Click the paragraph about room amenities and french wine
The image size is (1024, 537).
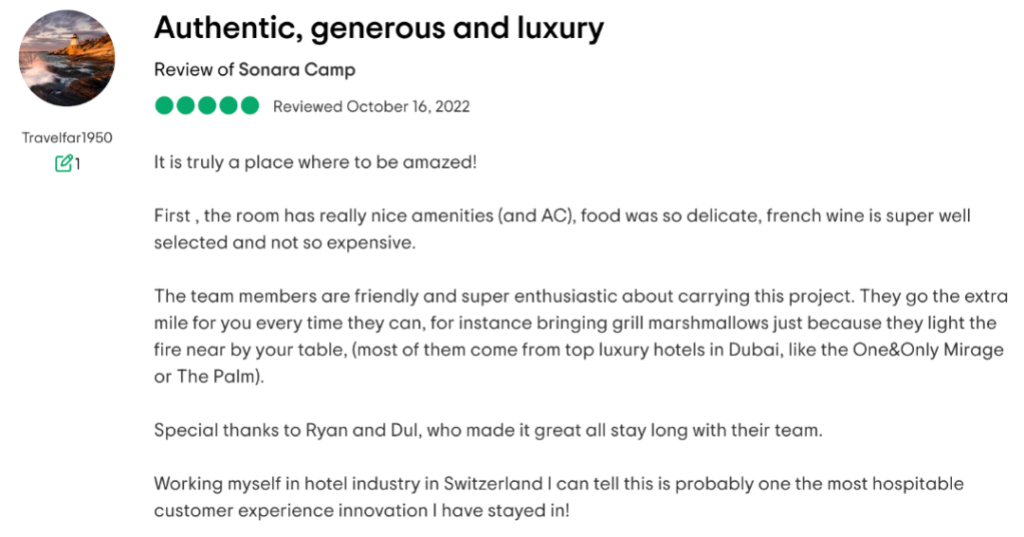(x=562, y=229)
